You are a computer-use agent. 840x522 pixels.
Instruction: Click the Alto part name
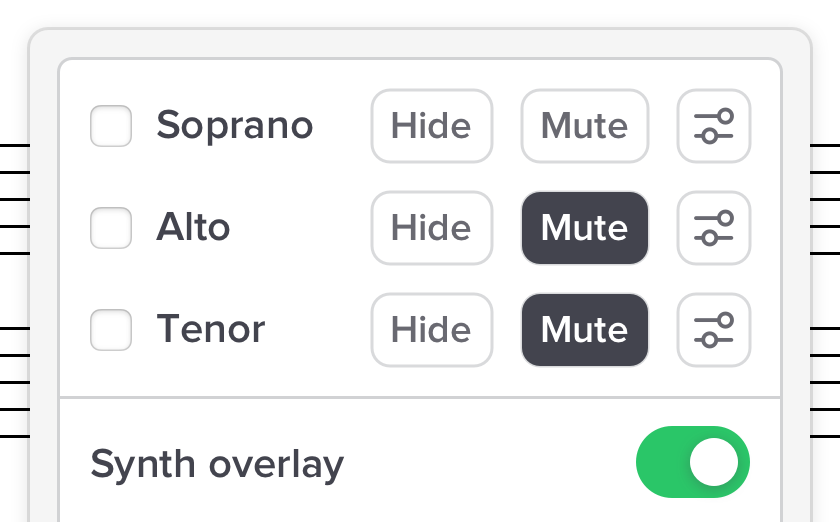coord(193,228)
